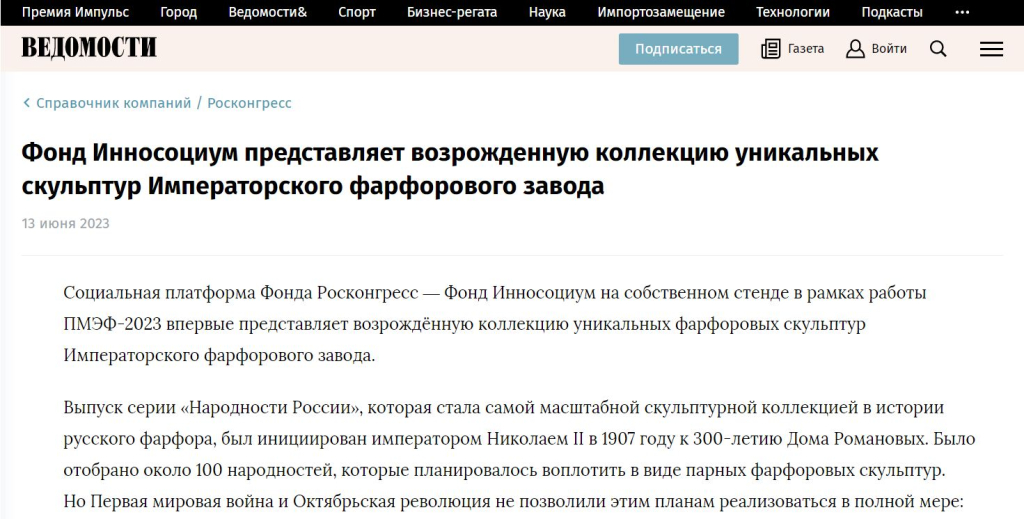Open the Ведомости& section

point(268,12)
